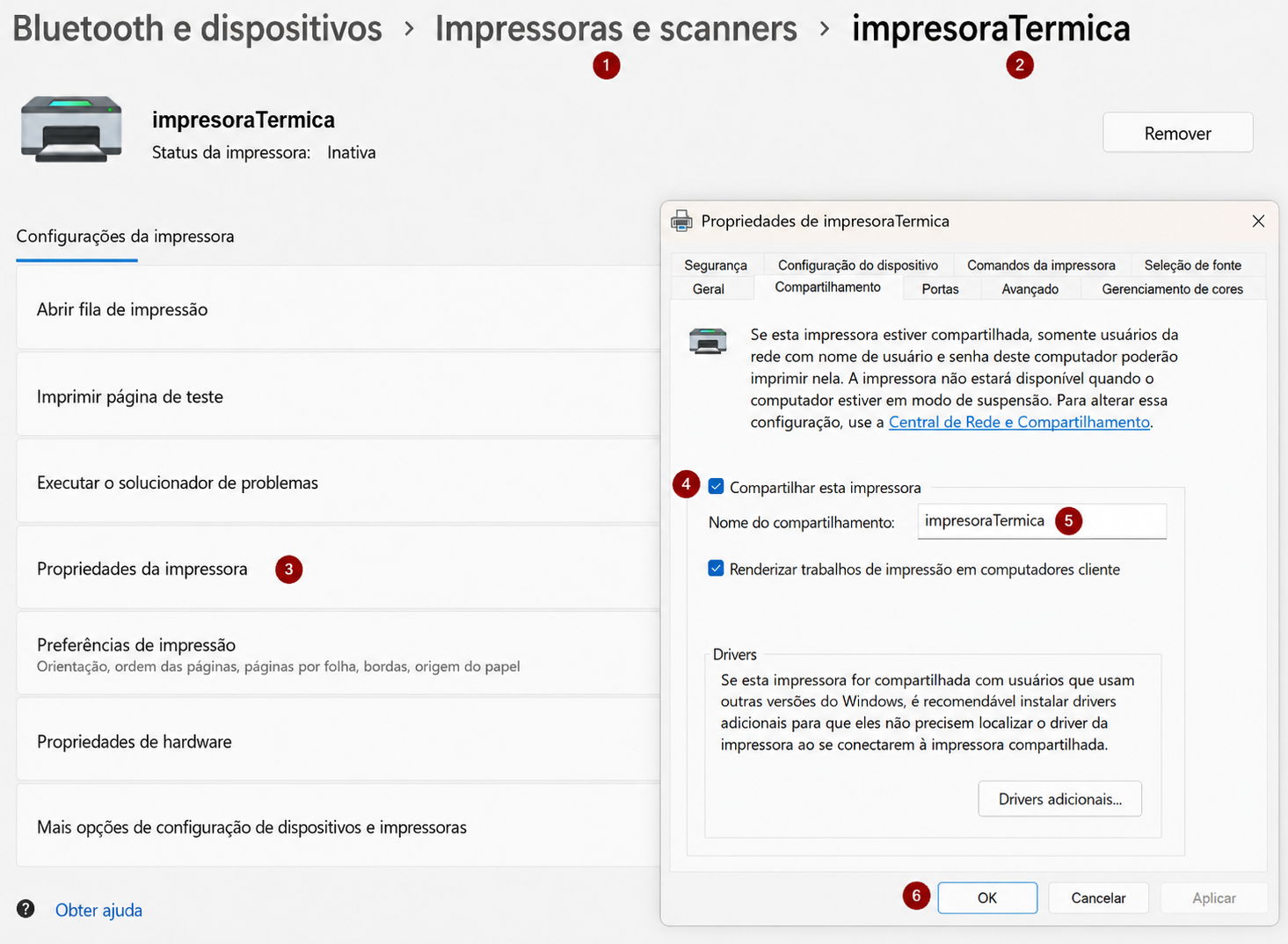Click the 'Inativa' printer status text
This screenshot has width=1288, height=944.
click(352, 153)
